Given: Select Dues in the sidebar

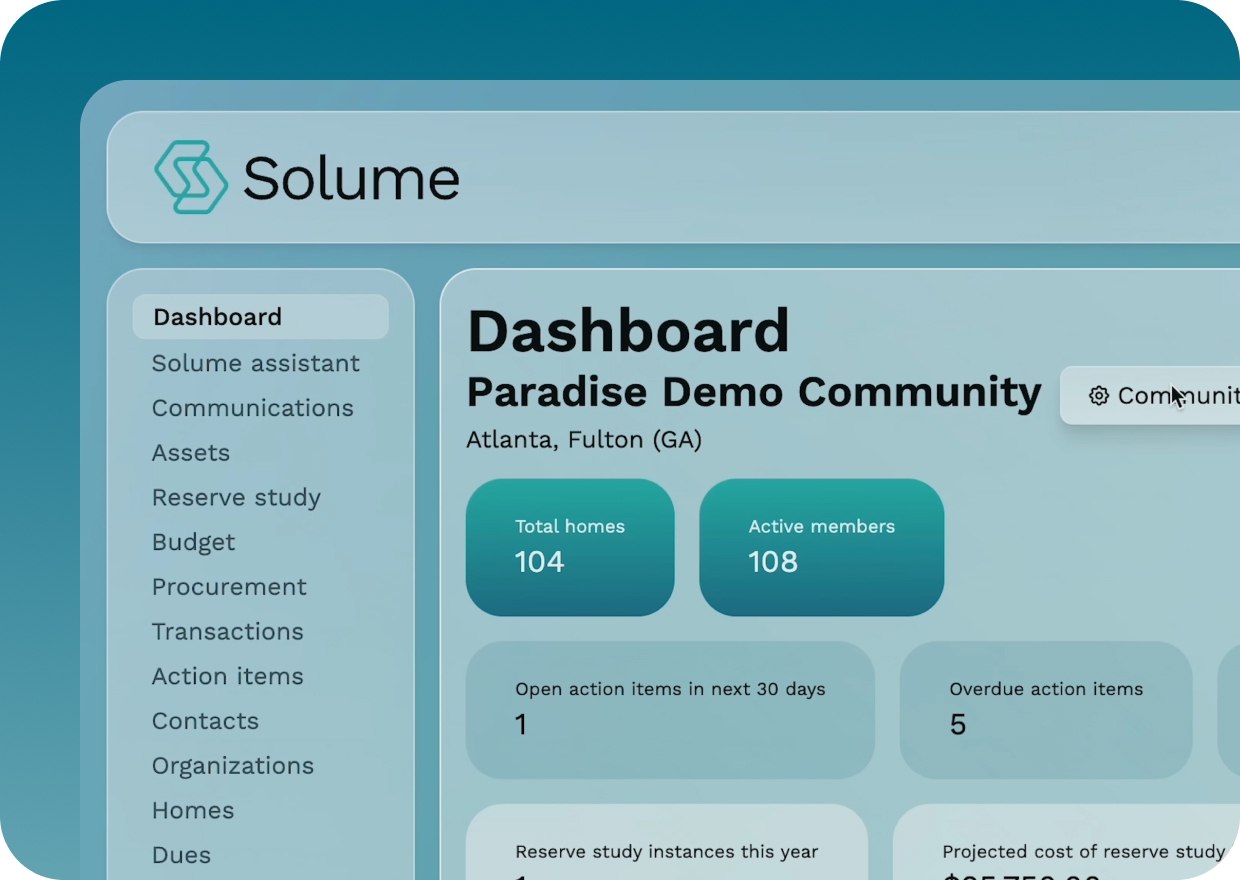Looking at the screenshot, I should click(x=181, y=855).
